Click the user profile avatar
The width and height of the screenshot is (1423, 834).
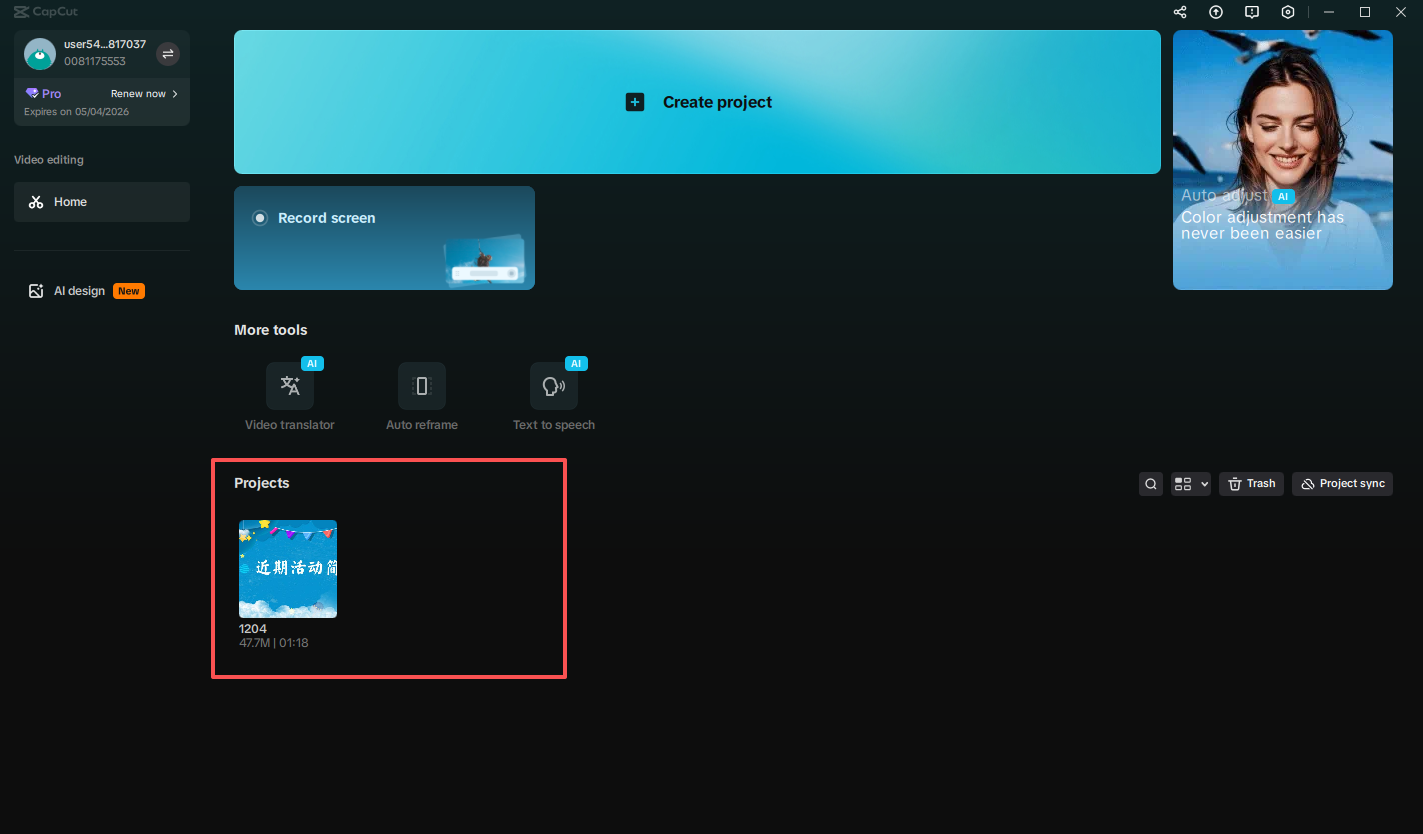[x=39, y=54]
